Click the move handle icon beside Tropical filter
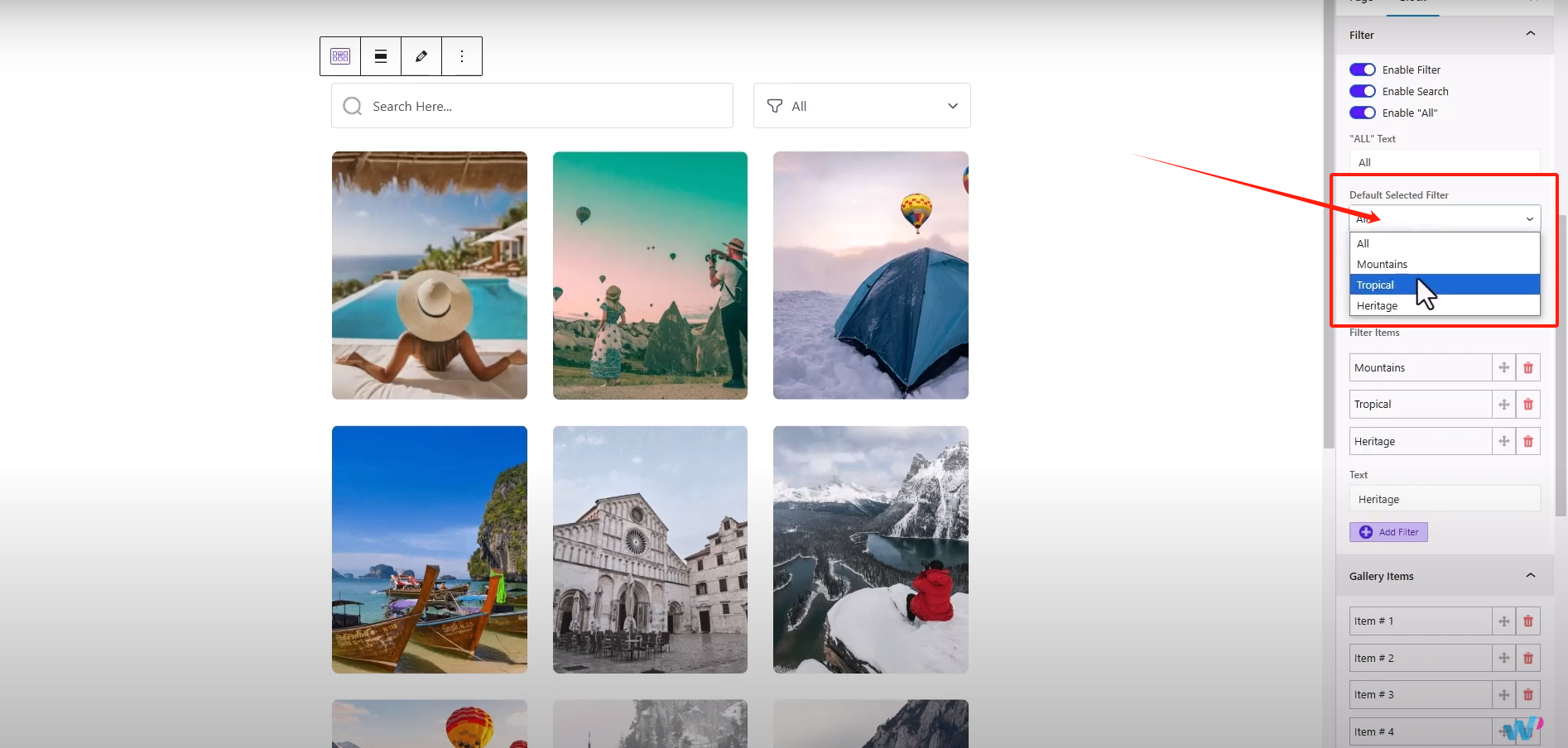The image size is (1568, 748). (1503, 404)
